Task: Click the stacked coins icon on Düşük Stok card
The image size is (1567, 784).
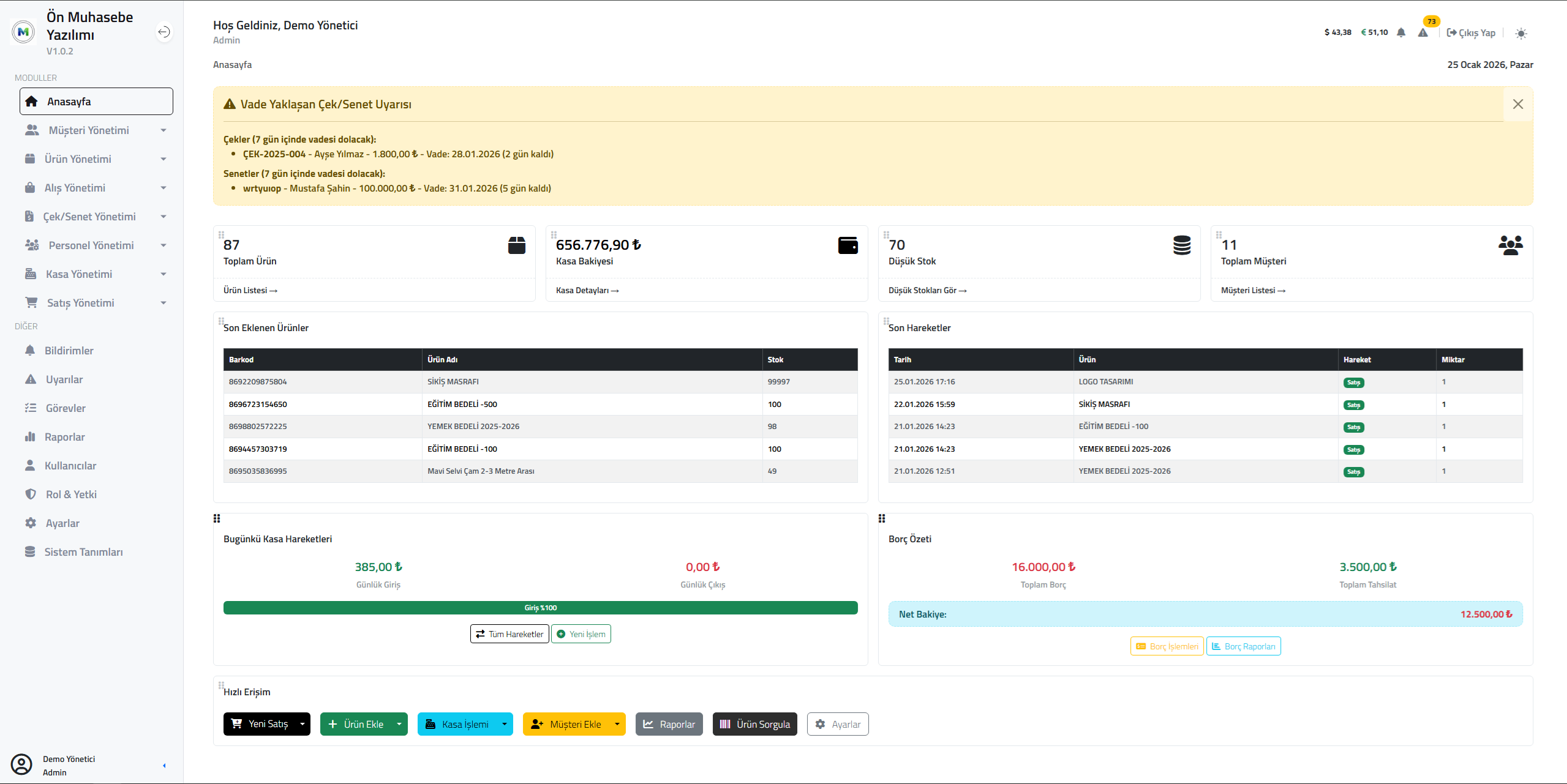Action: [x=1182, y=245]
